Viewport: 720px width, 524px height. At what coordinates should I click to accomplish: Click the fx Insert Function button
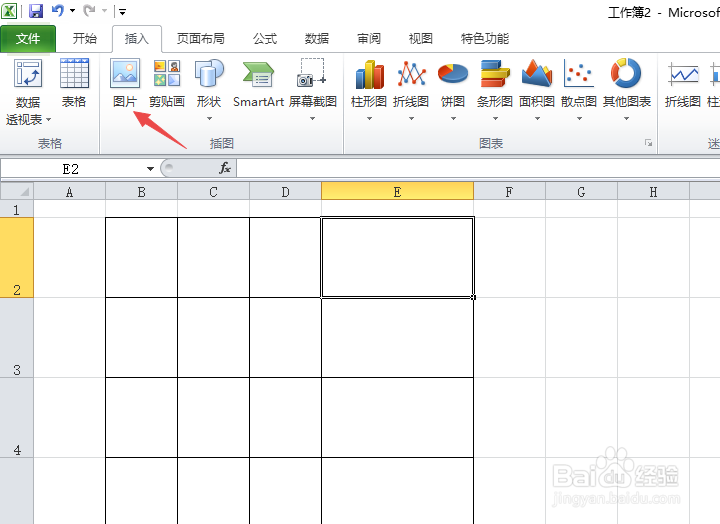[x=225, y=168]
